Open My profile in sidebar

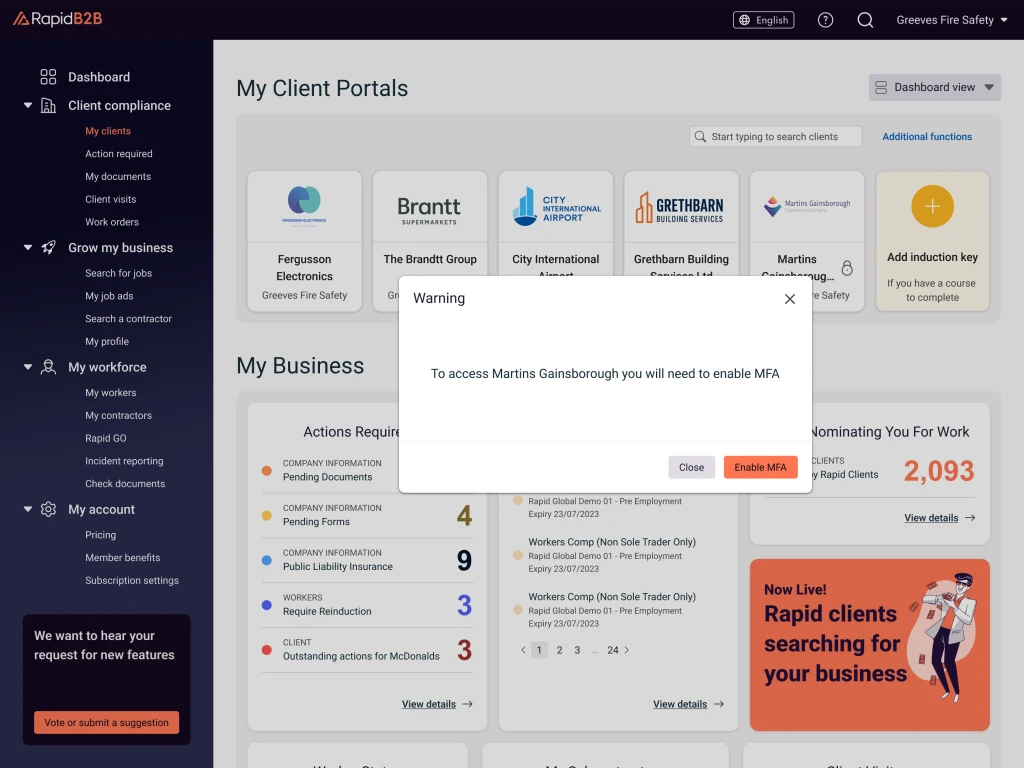(x=107, y=342)
